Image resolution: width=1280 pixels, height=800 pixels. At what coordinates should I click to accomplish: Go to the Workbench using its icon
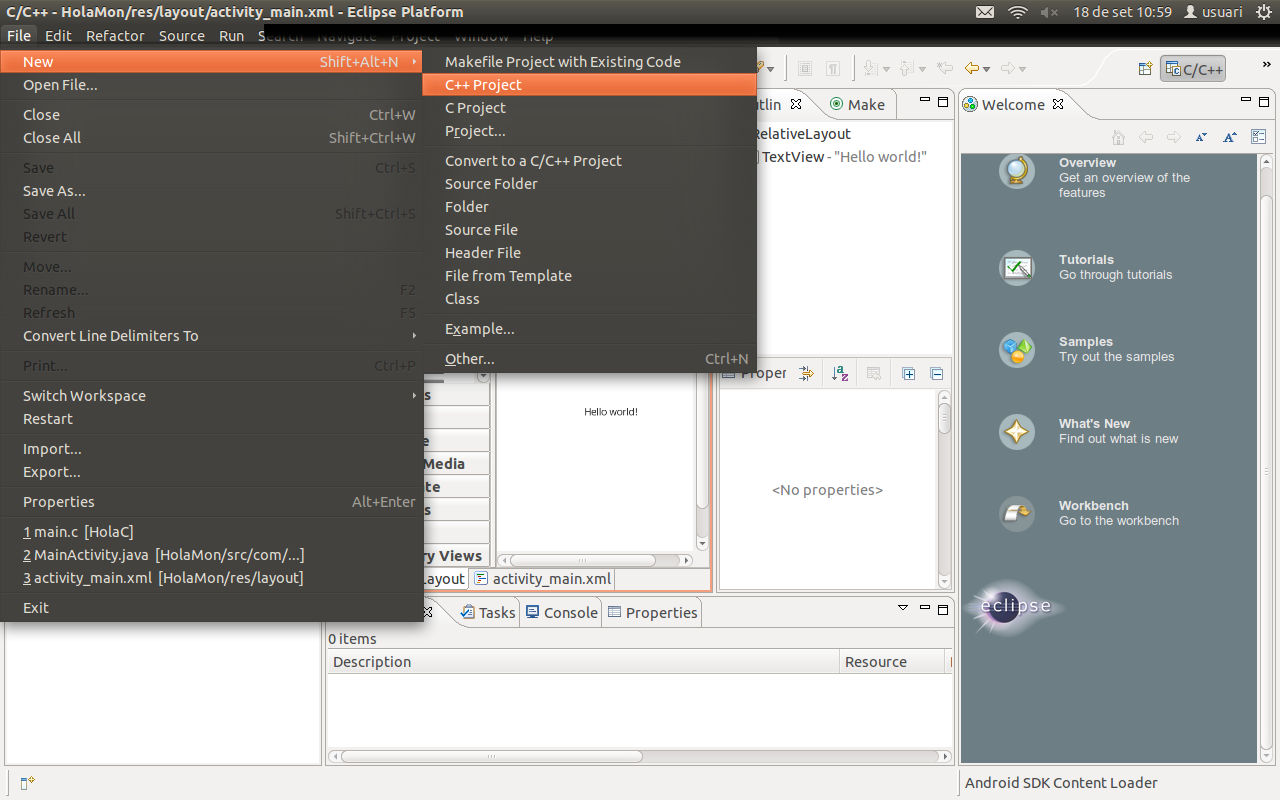pyautogui.click(x=1016, y=514)
